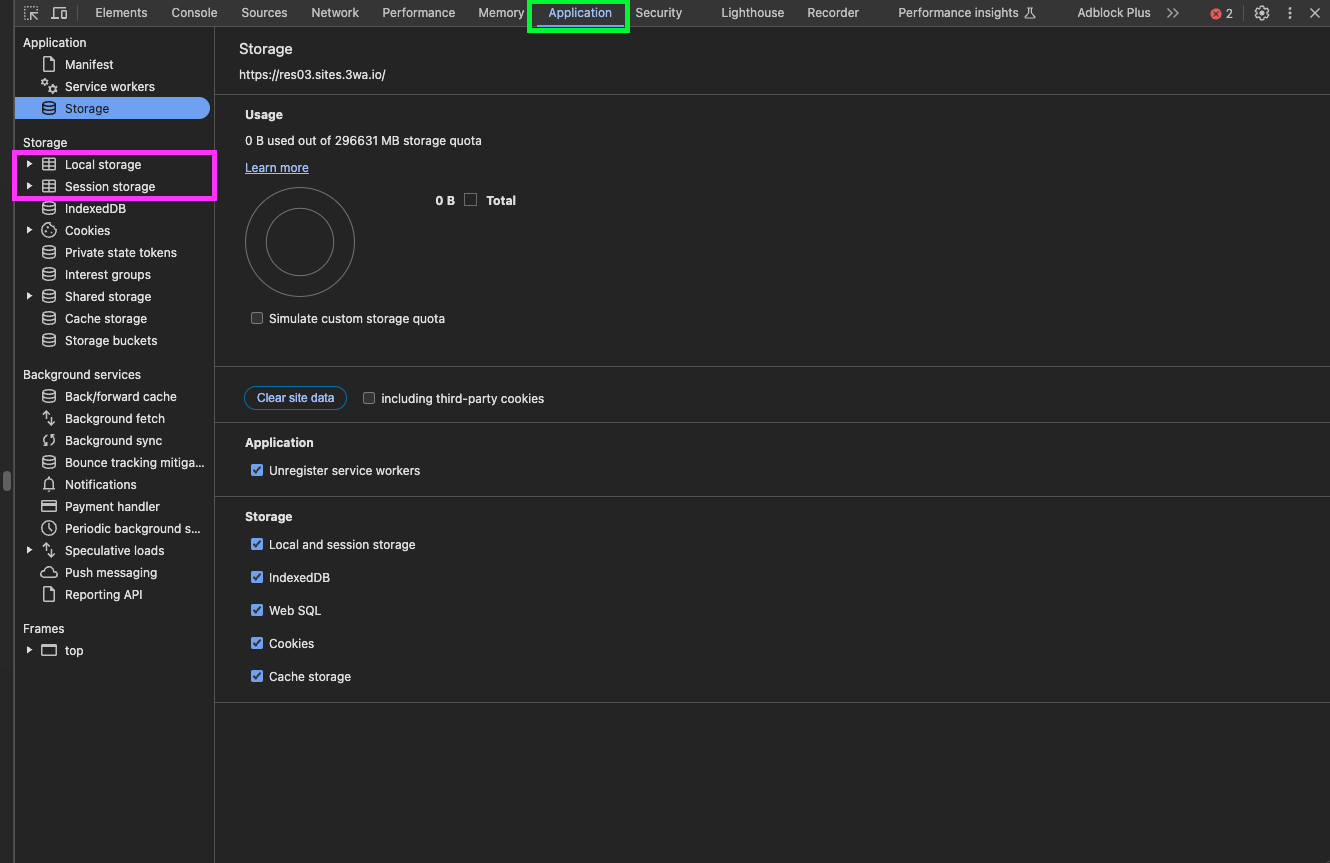Viewport: 1330px width, 863px height.
Task: Toggle the device toolbar icon
Action: pos(60,13)
